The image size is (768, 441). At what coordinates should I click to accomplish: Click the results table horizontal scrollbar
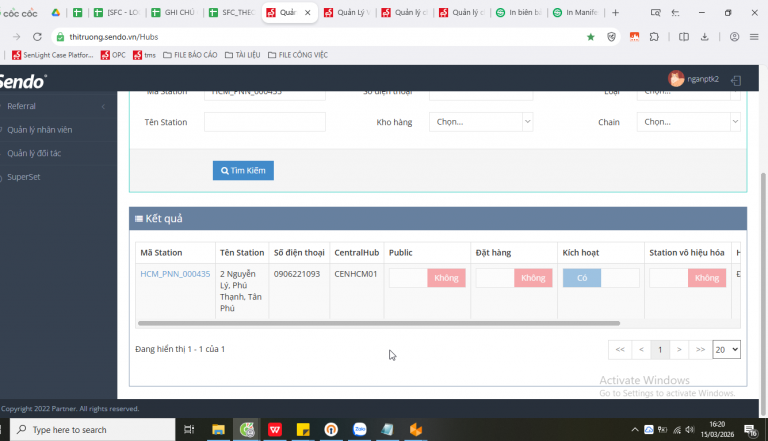(x=379, y=323)
